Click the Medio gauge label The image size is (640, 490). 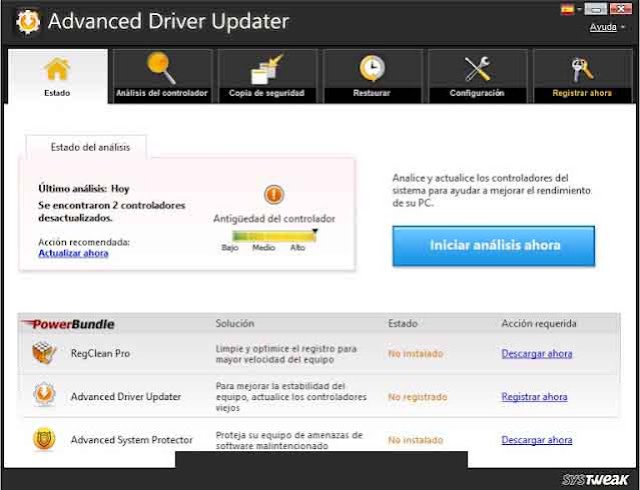(264, 247)
